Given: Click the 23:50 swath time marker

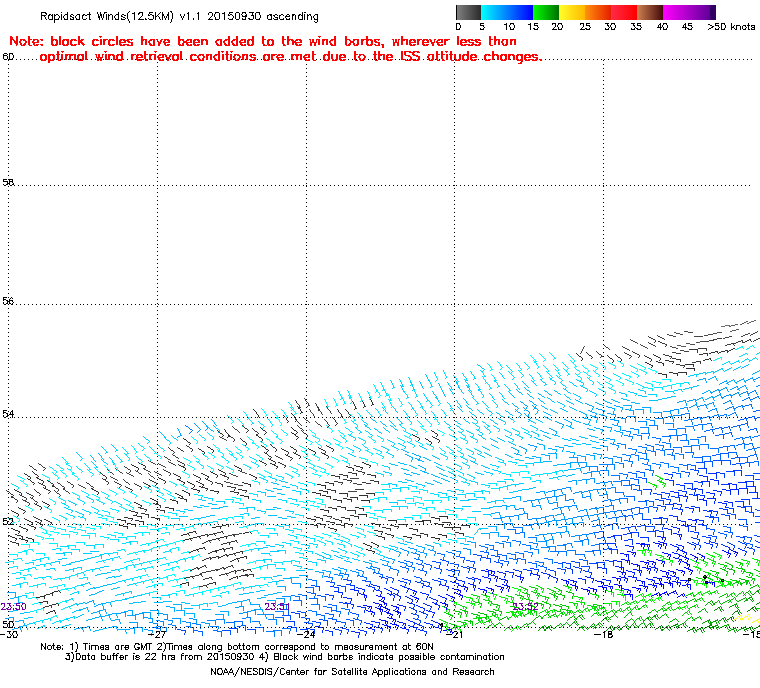Looking at the screenshot, I should tap(14, 607).
